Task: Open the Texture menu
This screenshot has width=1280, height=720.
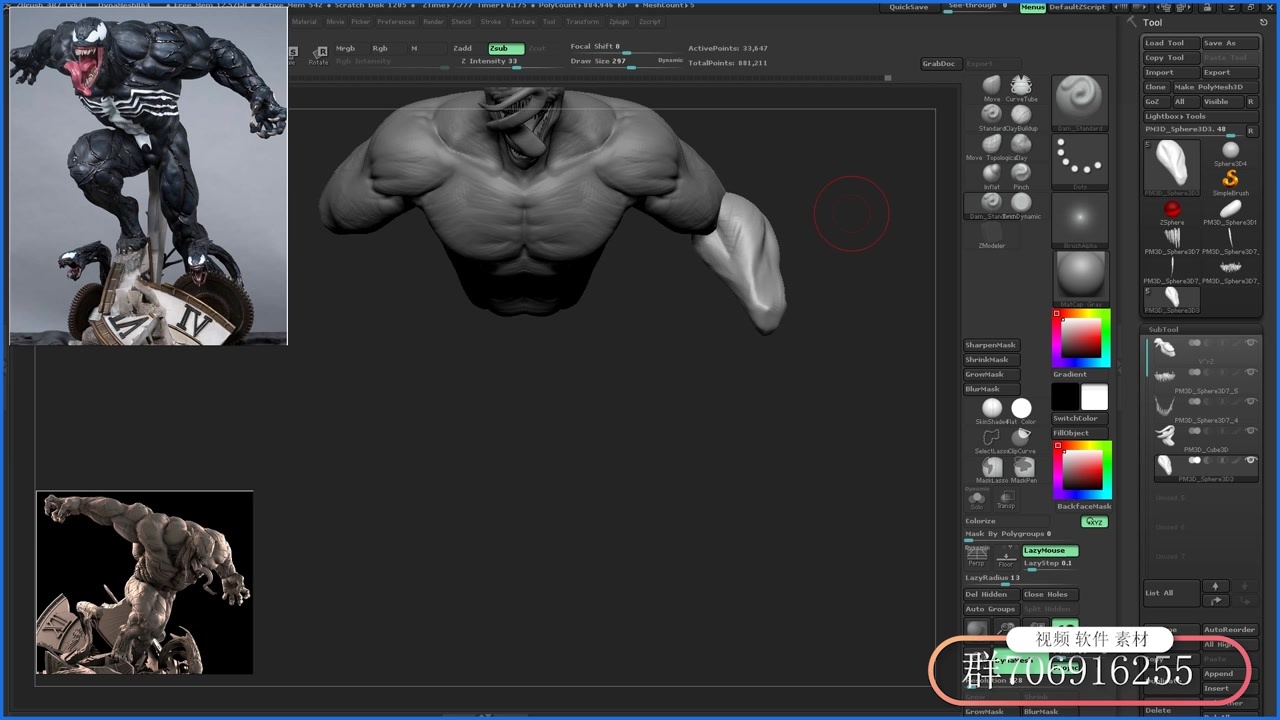Action: pos(522,21)
